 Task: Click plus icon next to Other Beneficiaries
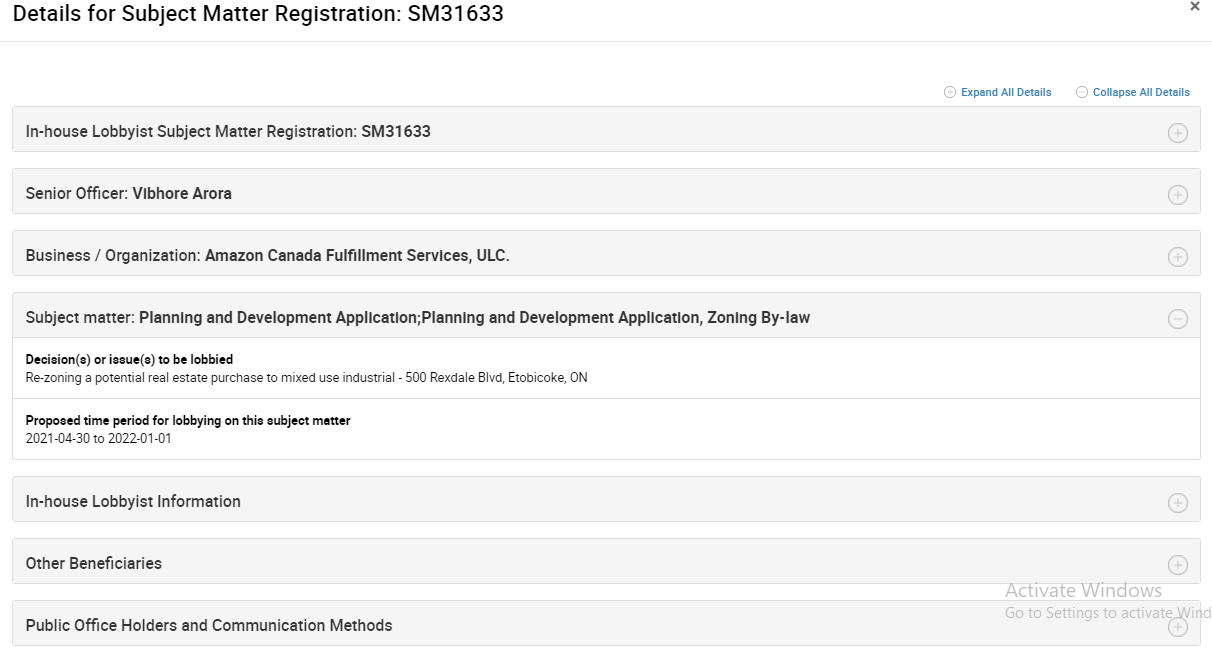pyautogui.click(x=1178, y=565)
